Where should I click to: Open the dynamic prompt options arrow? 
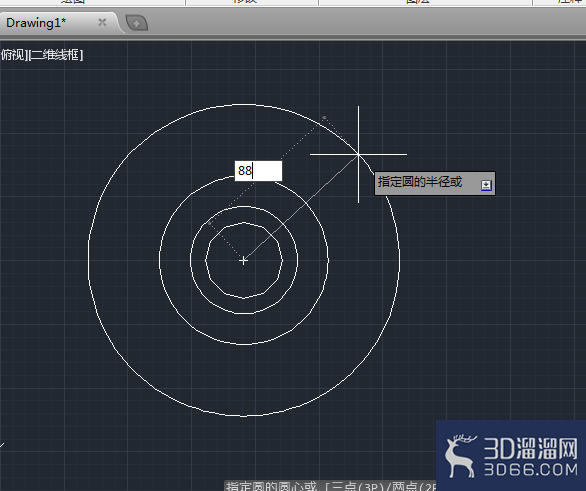click(x=486, y=185)
